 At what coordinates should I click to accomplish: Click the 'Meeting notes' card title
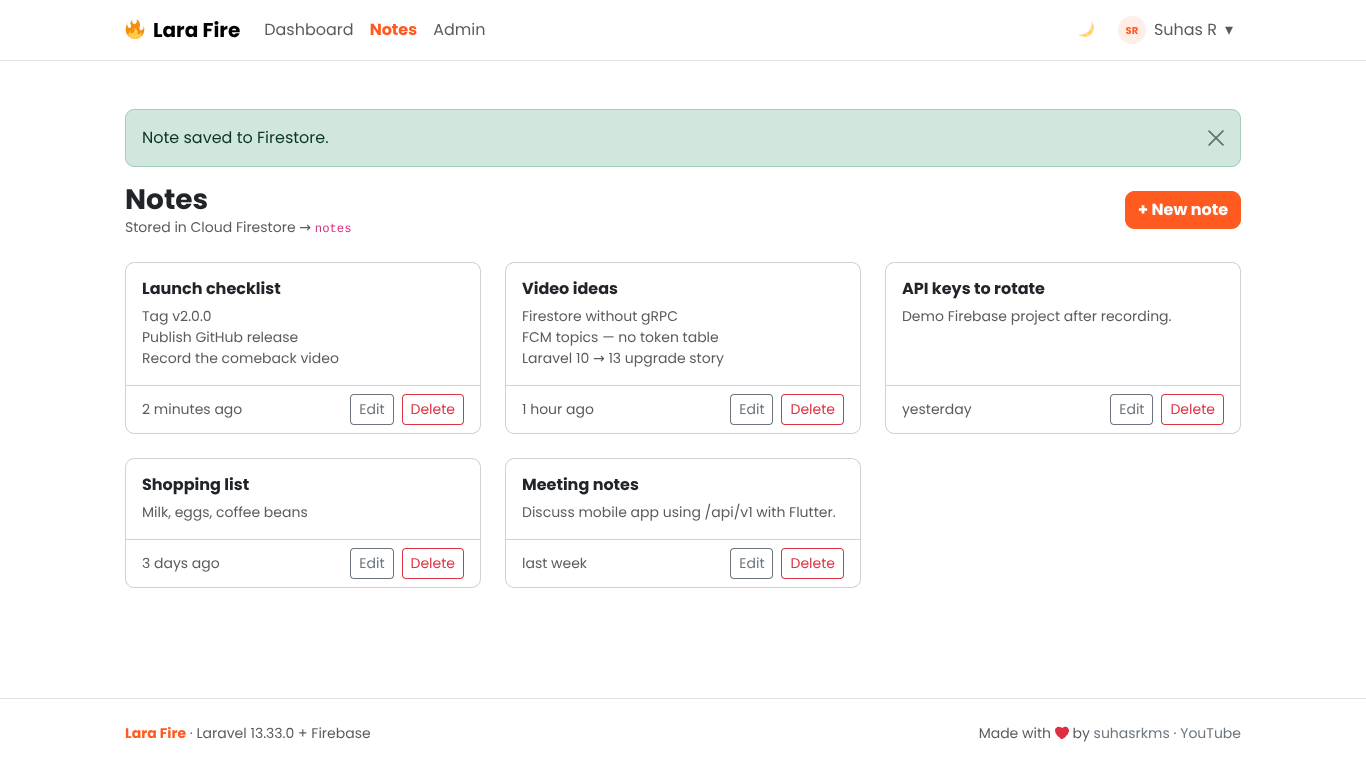580,484
